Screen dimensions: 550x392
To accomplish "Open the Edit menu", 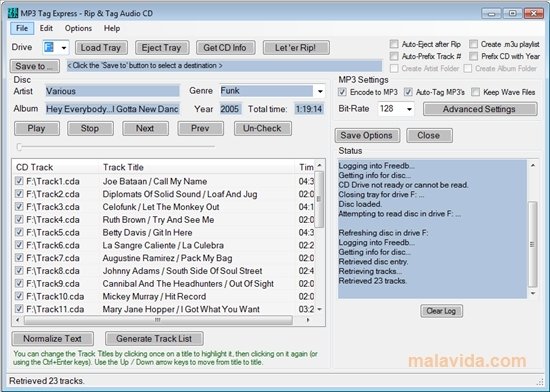I will click(x=46, y=28).
